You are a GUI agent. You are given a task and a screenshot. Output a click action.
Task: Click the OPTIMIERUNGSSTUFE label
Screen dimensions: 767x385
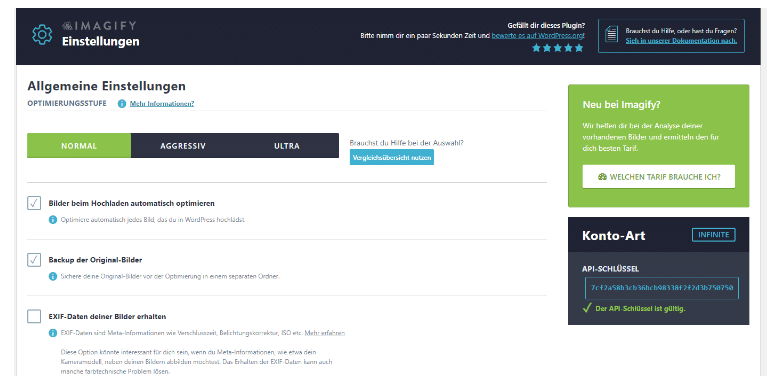pyautogui.click(x=67, y=104)
